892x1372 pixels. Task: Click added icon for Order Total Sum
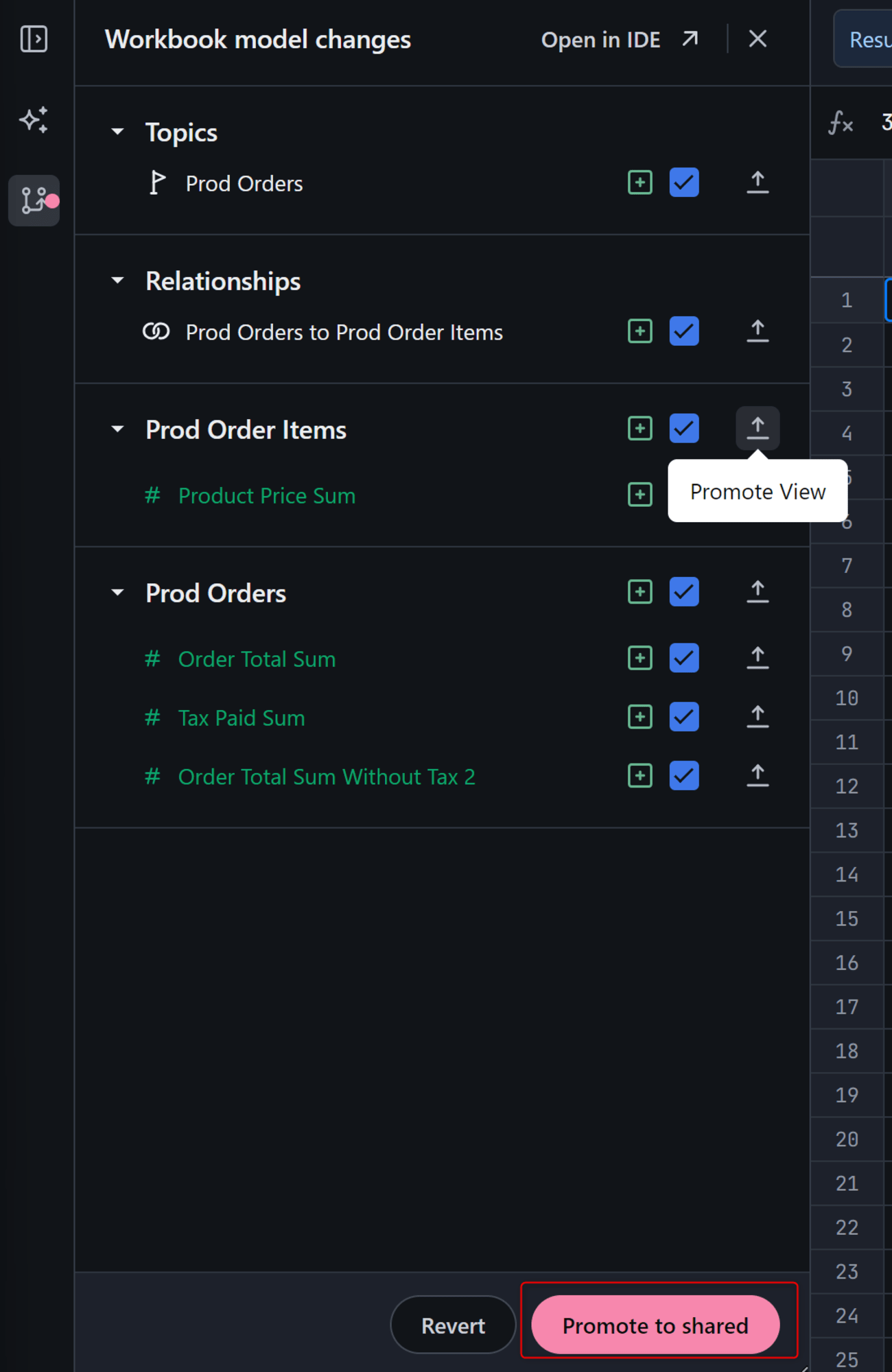coord(639,658)
